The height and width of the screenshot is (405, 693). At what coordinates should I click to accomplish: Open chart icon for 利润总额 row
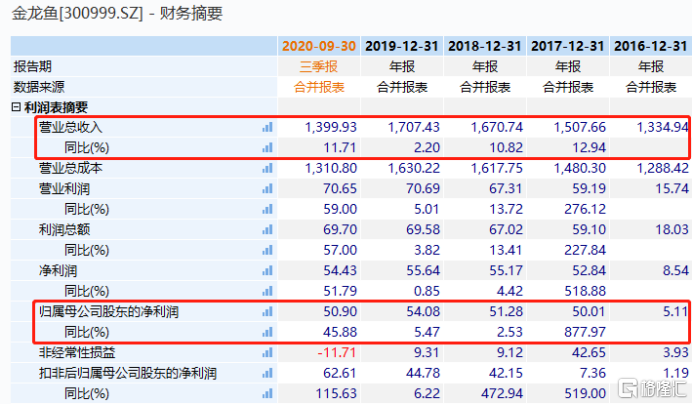tap(267, 229)
